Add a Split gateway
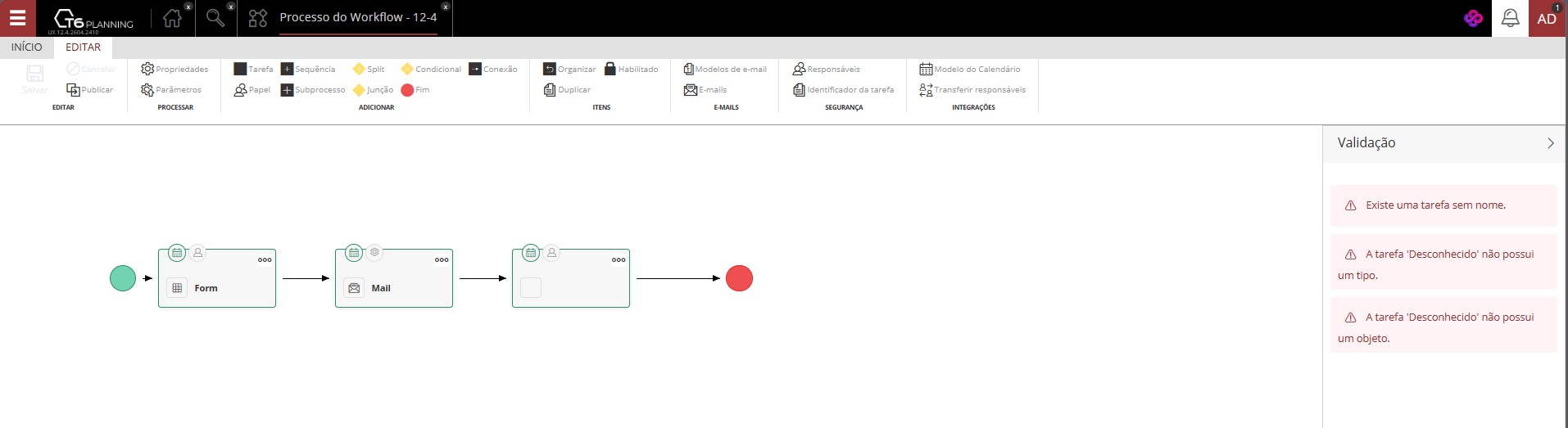The image size is (1568, 428). (369, 70)
